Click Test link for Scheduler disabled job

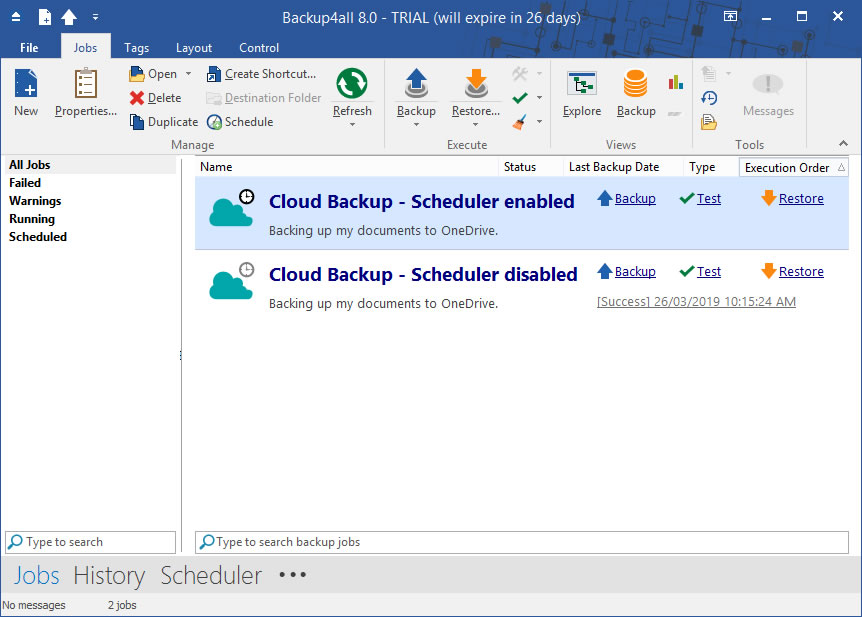click(709, 272)
